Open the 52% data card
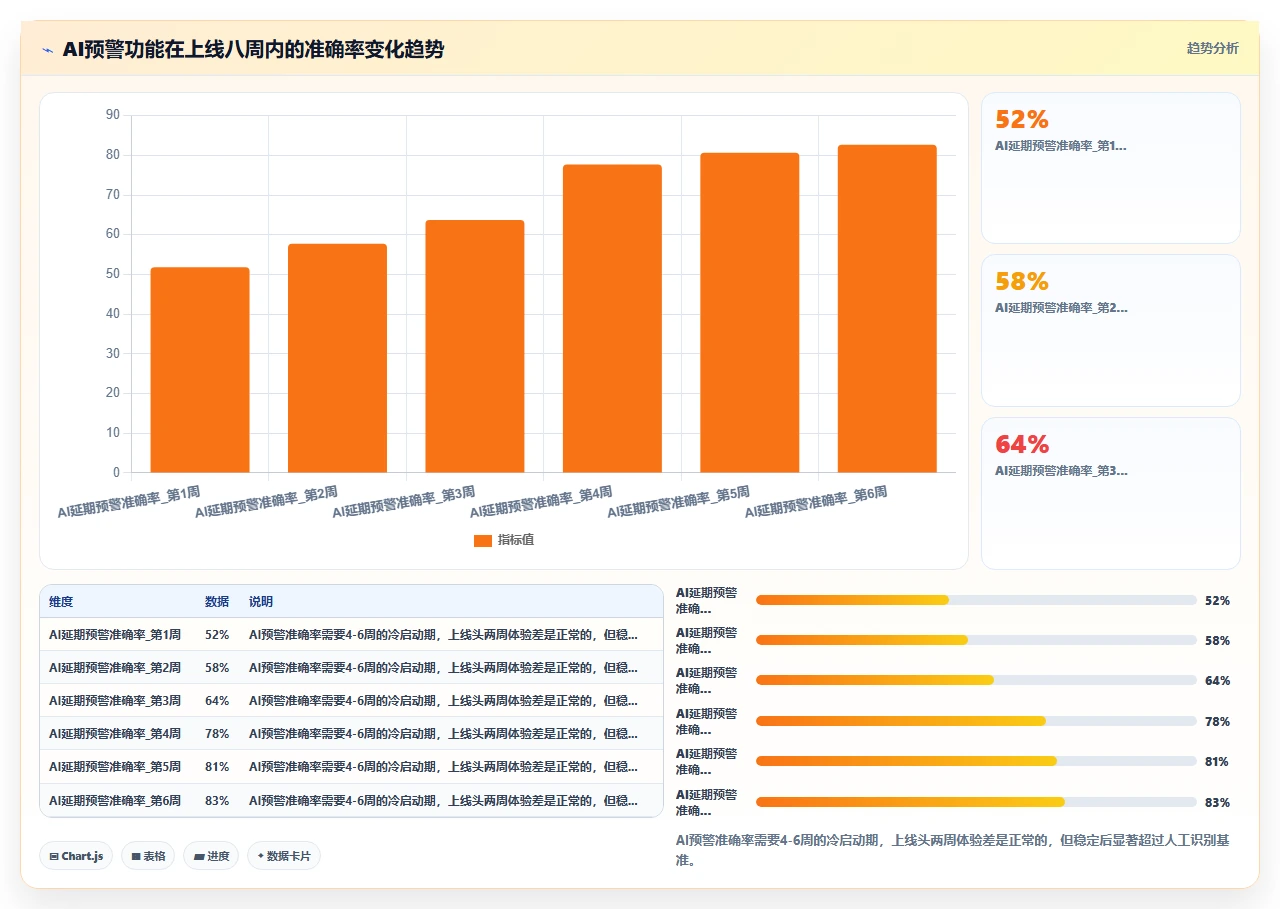 [x=1111, y=168]
